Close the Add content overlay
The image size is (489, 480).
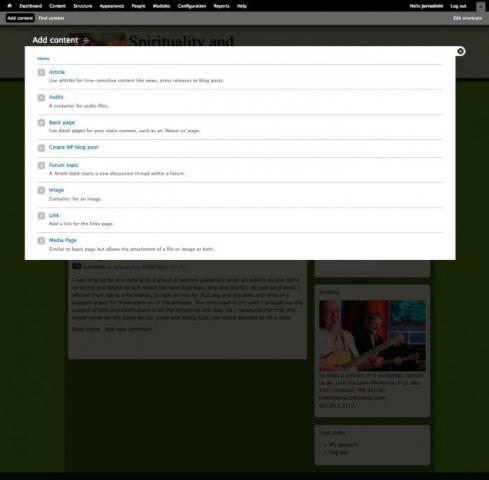click(x=460, y=51)
